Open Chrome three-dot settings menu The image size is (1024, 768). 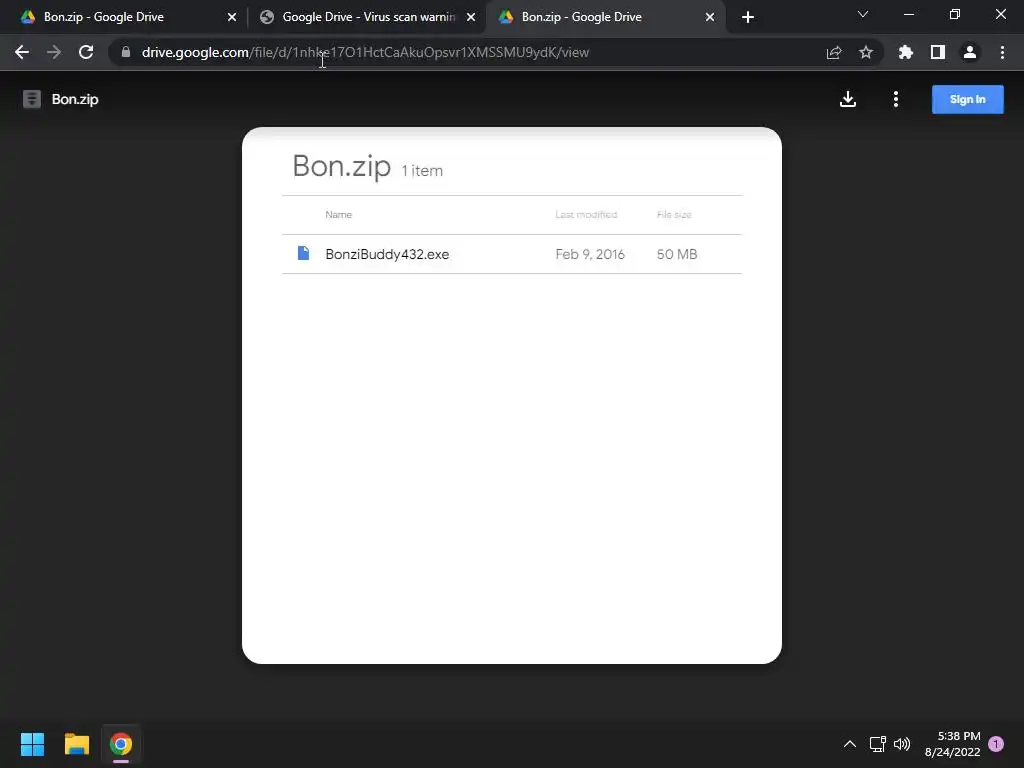(1002, 52)
